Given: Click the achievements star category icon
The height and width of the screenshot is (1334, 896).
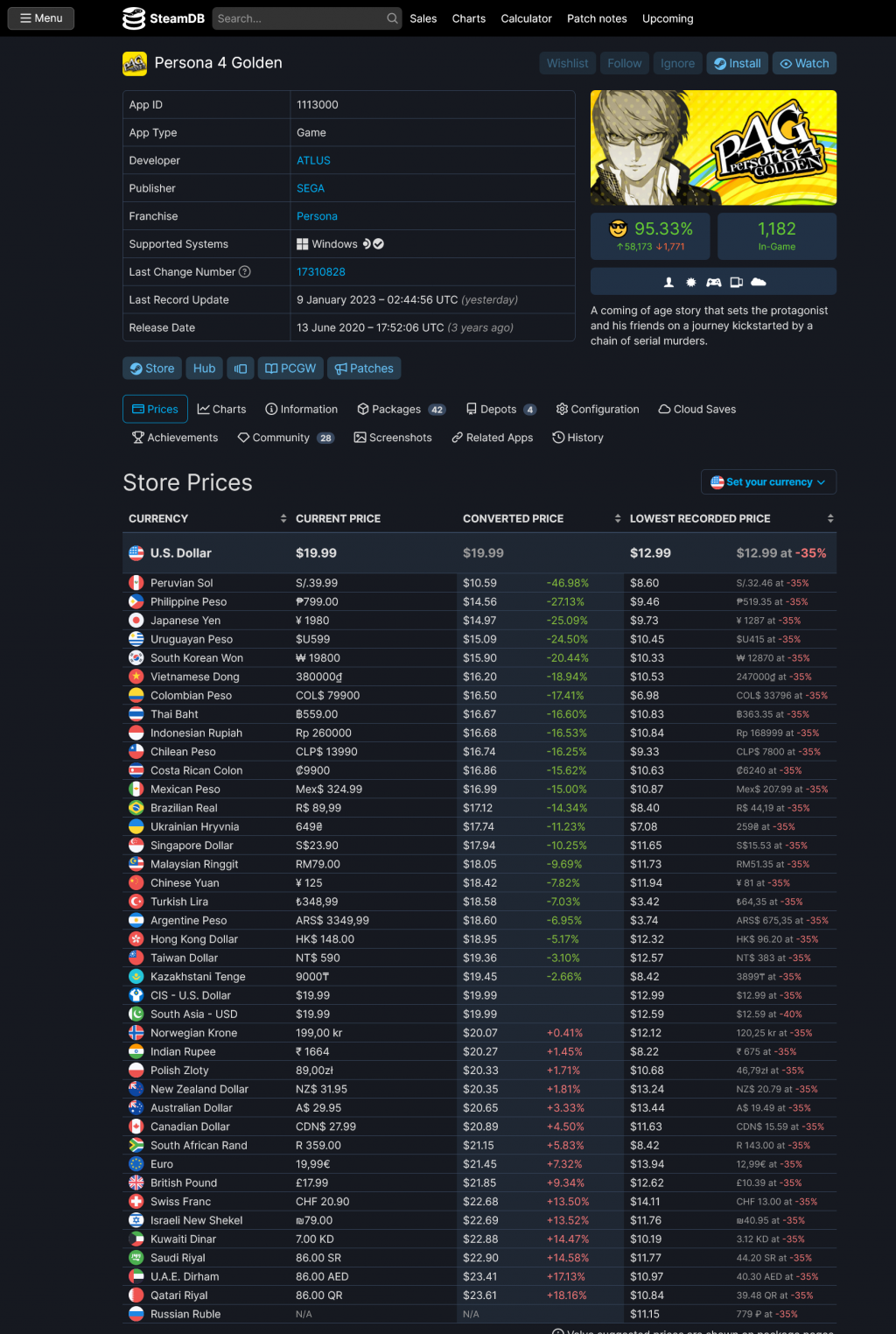Looking at the screenshot, I should pos(691,282).
